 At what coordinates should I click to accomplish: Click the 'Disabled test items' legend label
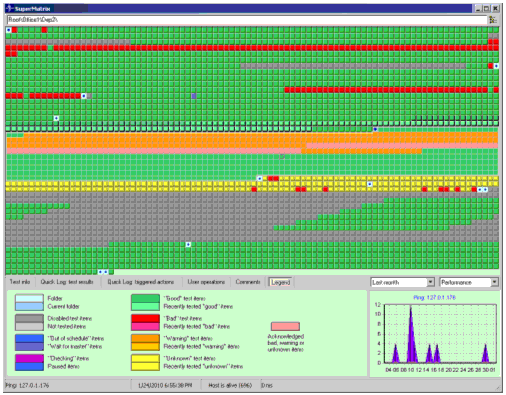coord(70,318)
